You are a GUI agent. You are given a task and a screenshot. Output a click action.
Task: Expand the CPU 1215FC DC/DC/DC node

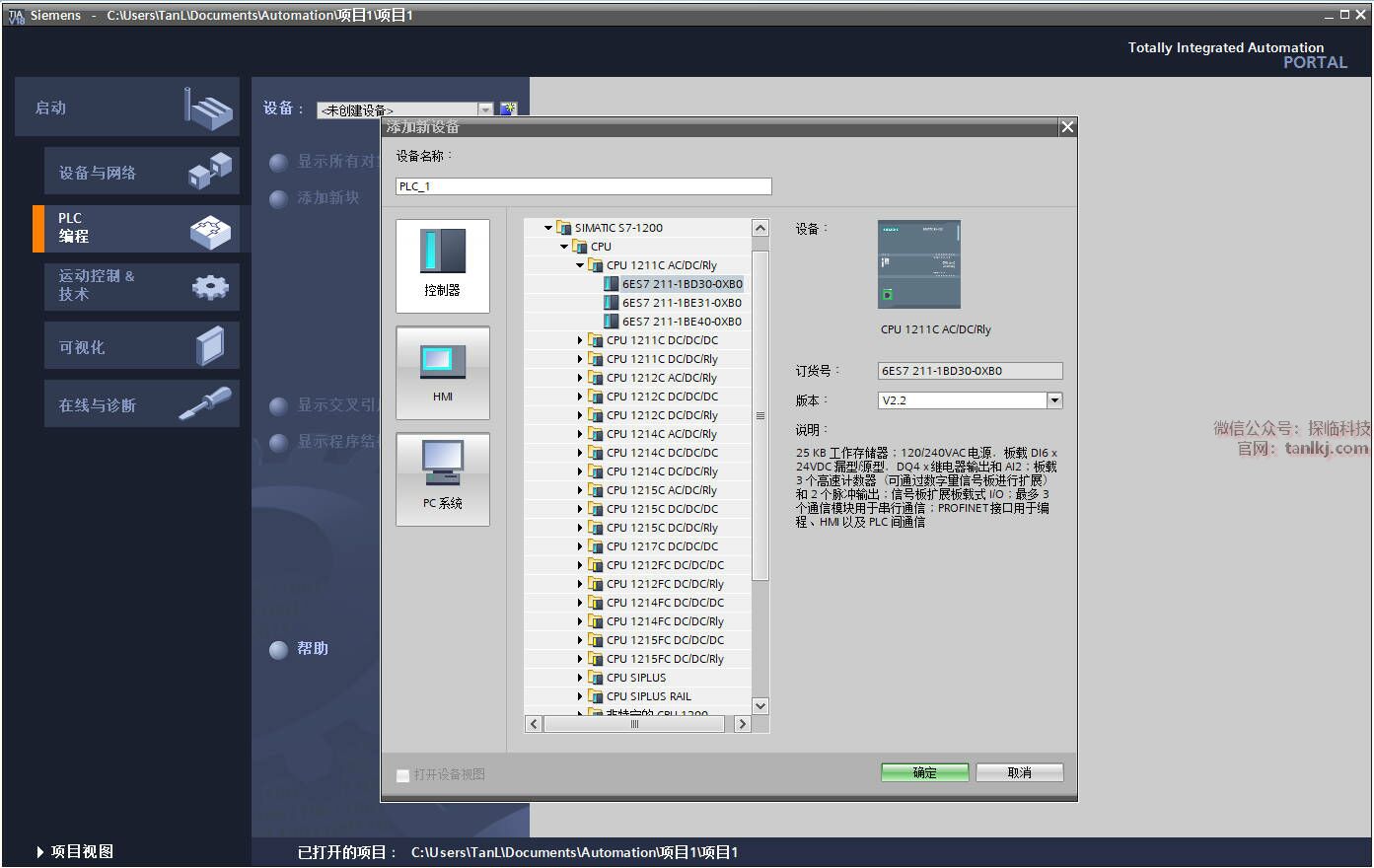(x=580, y=640)
